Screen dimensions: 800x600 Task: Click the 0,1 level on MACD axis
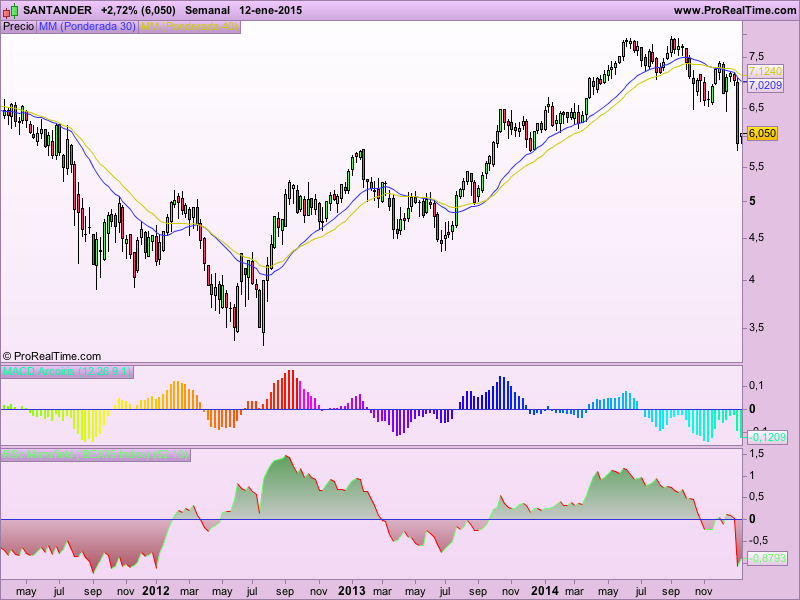click(x=756, y=386)
